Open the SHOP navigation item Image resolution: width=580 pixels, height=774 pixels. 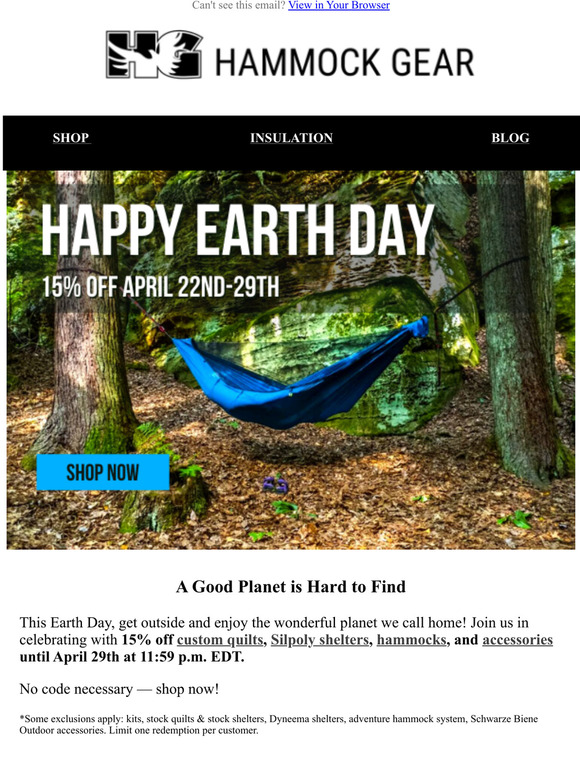pos(71,138)
